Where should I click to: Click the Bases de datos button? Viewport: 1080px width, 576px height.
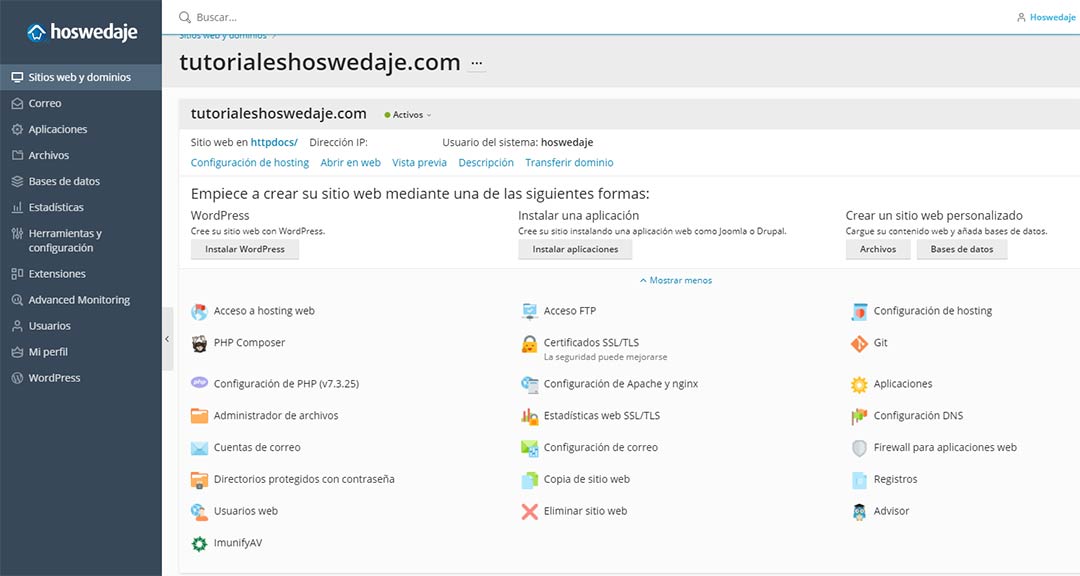pos(962,249)
